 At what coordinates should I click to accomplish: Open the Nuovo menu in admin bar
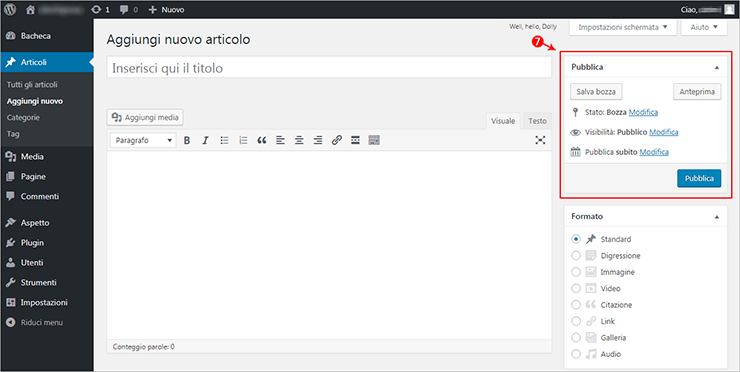[x=166, y=9]
